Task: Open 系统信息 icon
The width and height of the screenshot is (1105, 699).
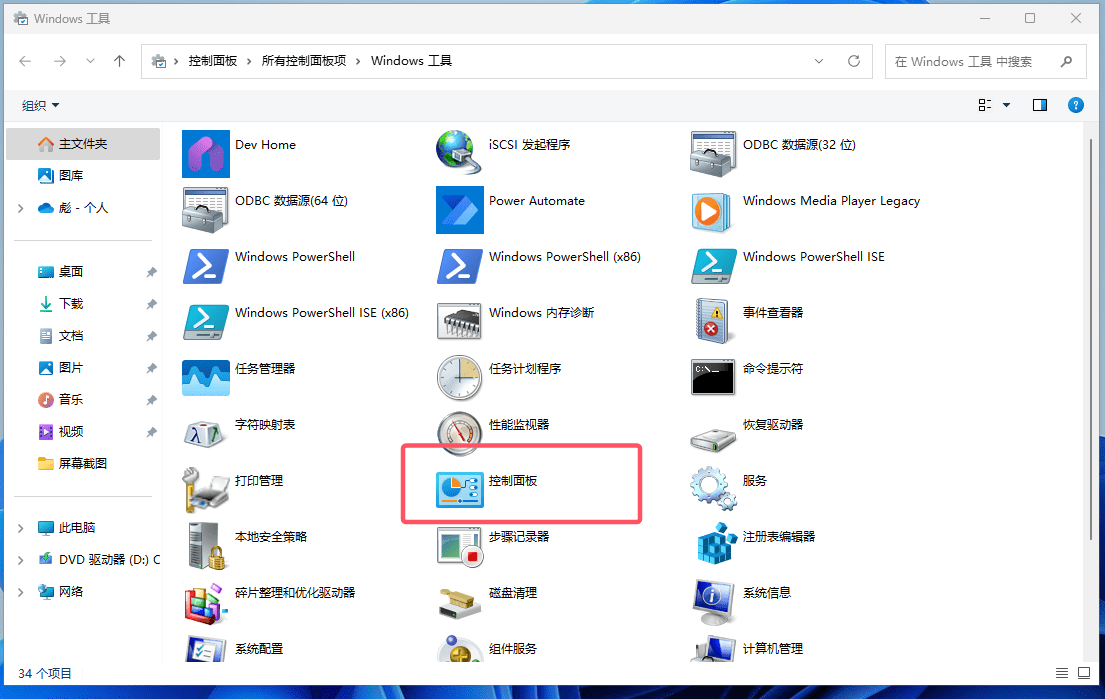Action: [x=713, y=602]
